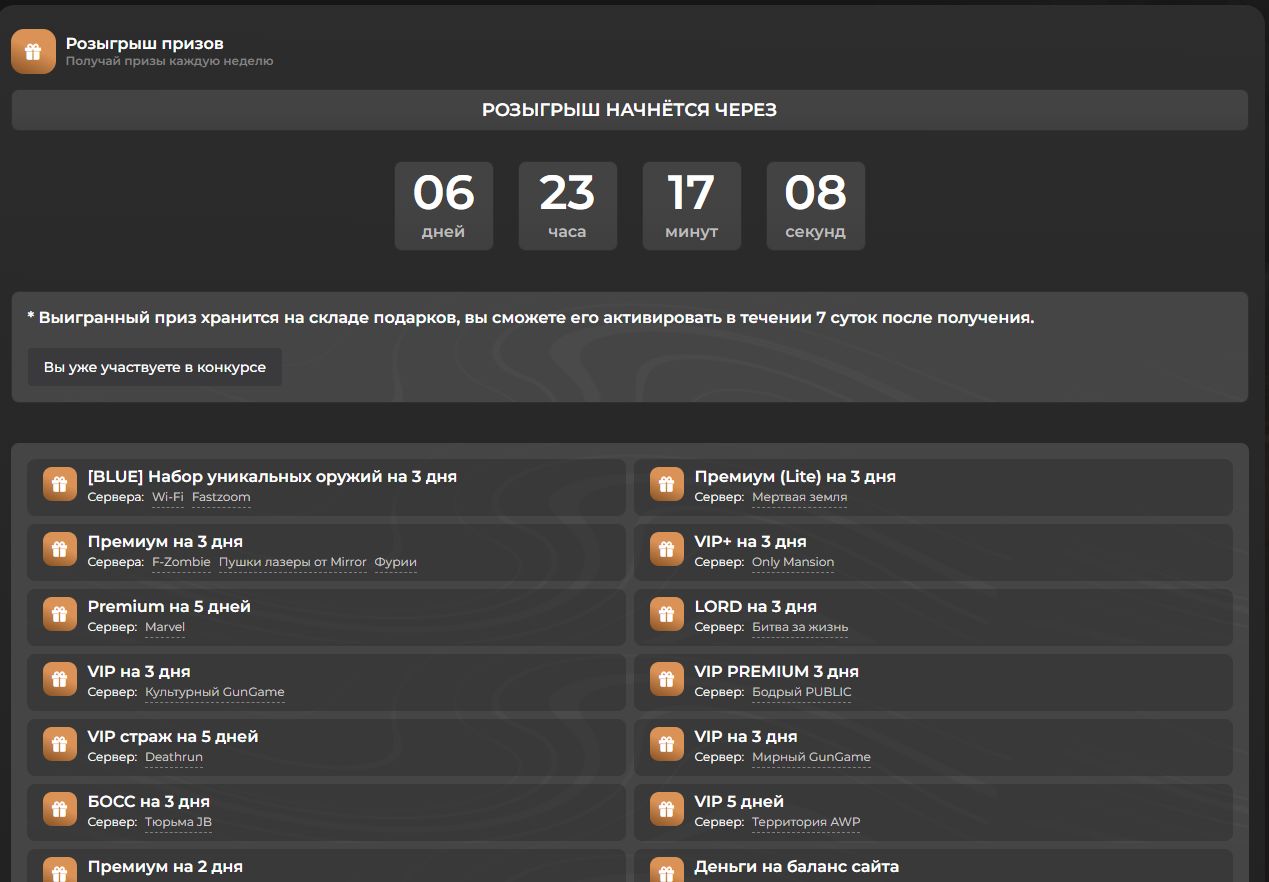The image size is (1269, 882).
Task: Open Пушки лазеры от Mirror server link
Action: pos(292,562)
